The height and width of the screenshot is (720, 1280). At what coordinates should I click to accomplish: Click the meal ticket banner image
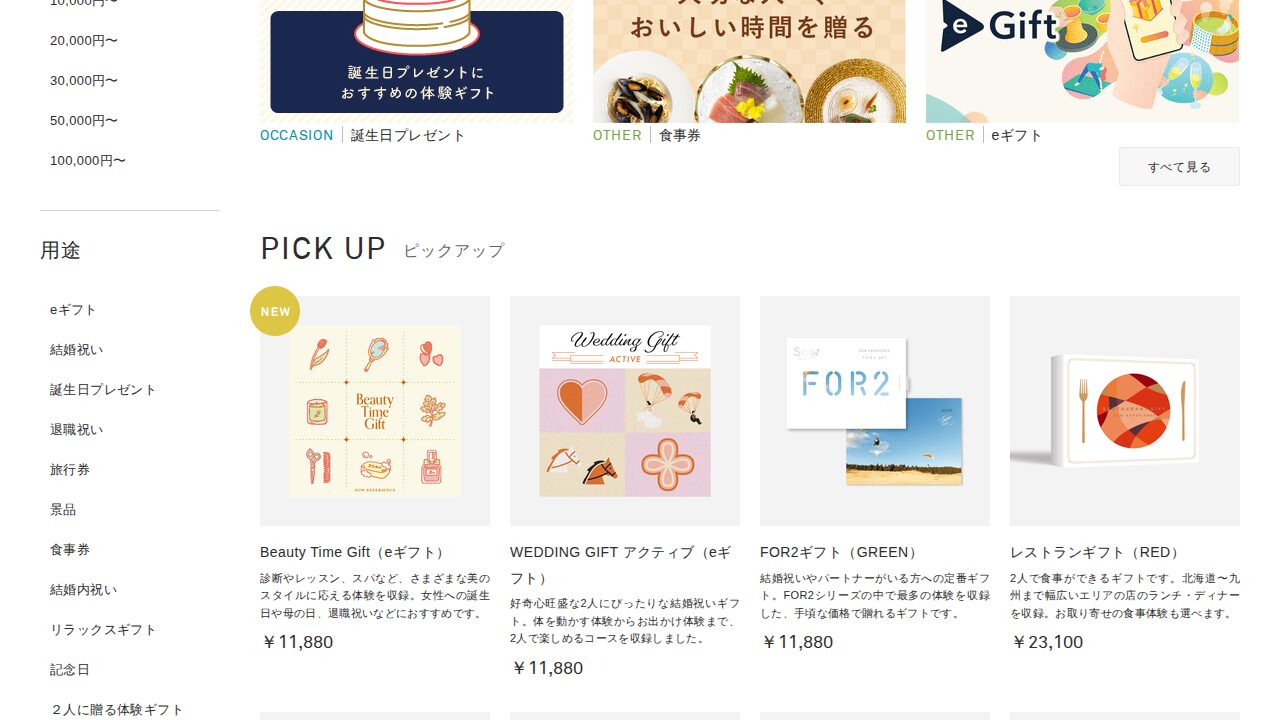point(749,61)
